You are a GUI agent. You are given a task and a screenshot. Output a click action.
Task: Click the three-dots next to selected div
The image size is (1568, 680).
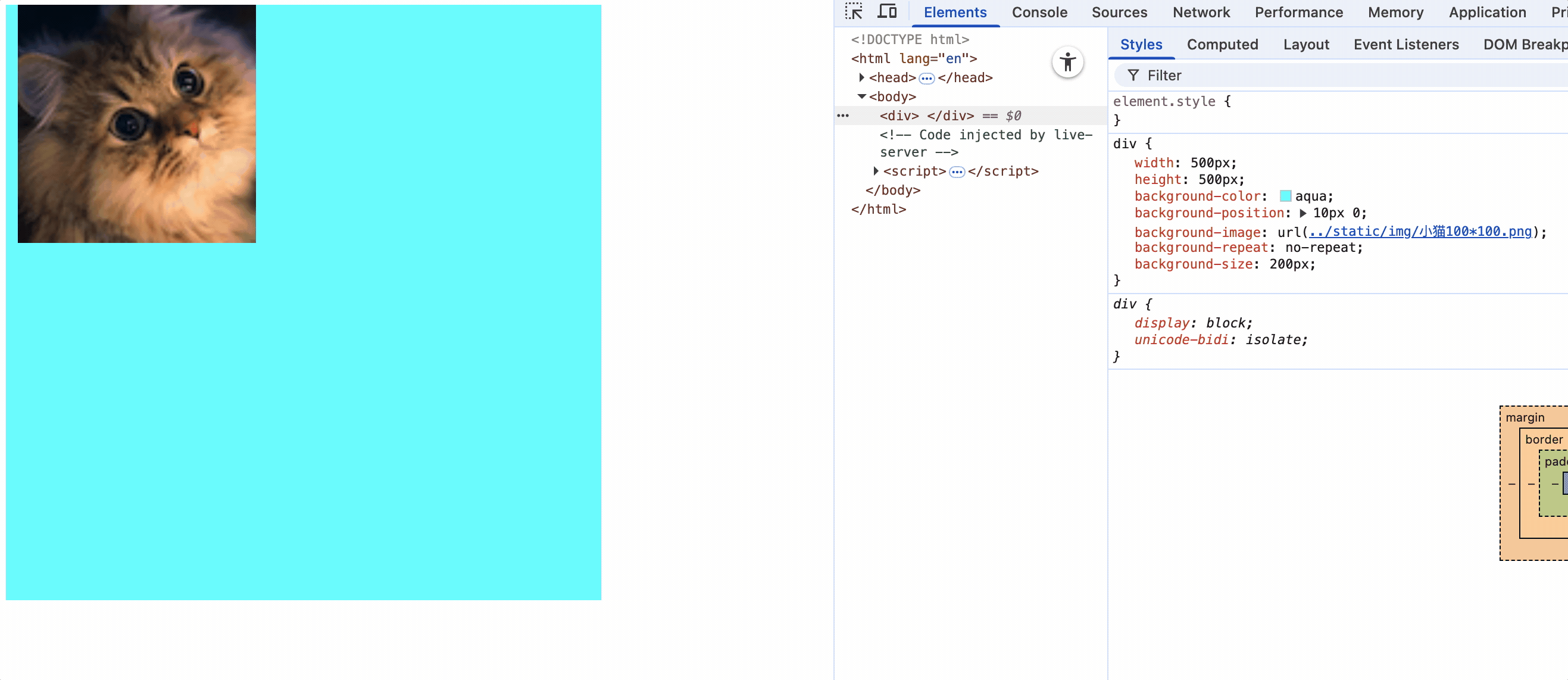(843, 116)
